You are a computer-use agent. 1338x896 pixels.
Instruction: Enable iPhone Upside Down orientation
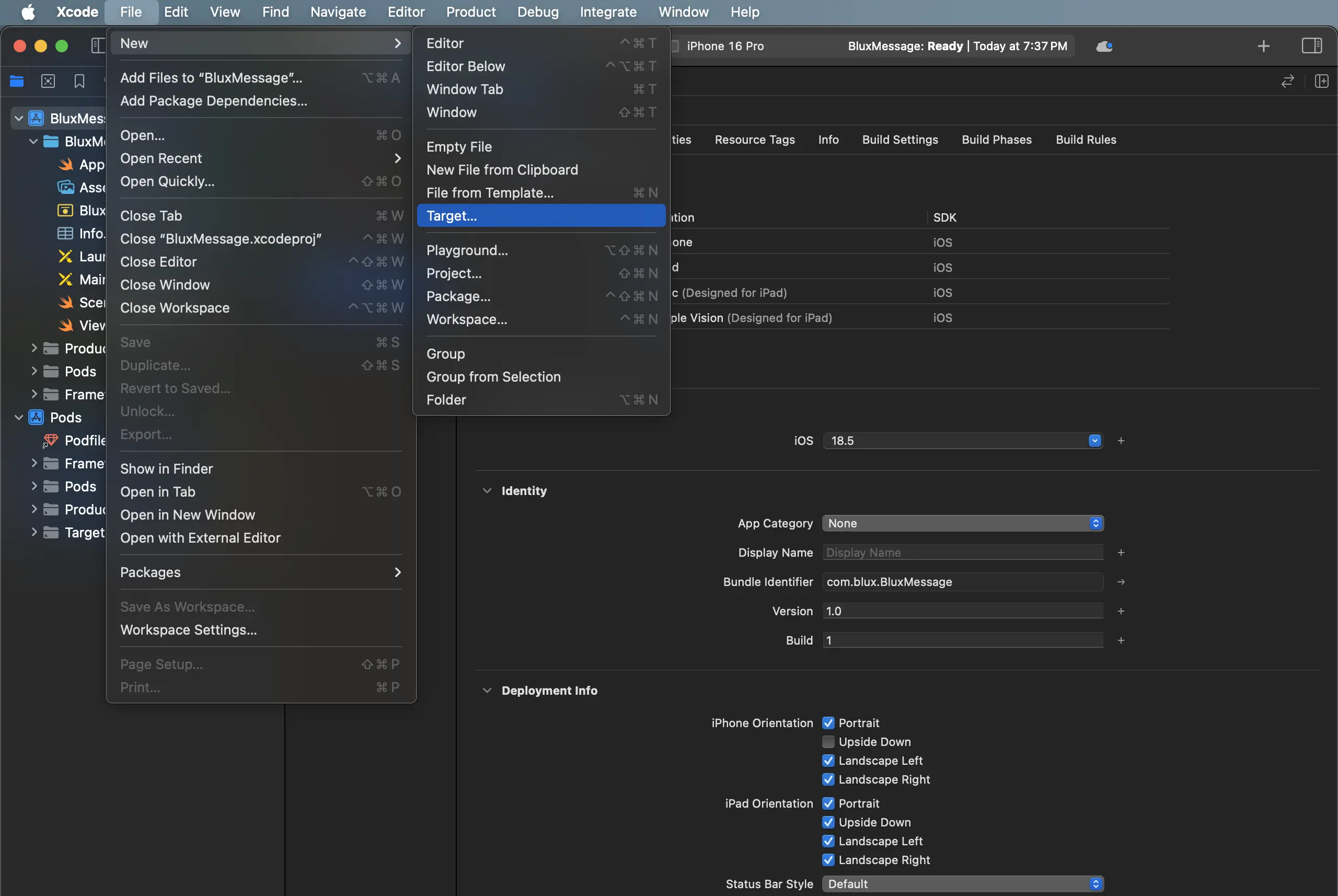[828, 742]
